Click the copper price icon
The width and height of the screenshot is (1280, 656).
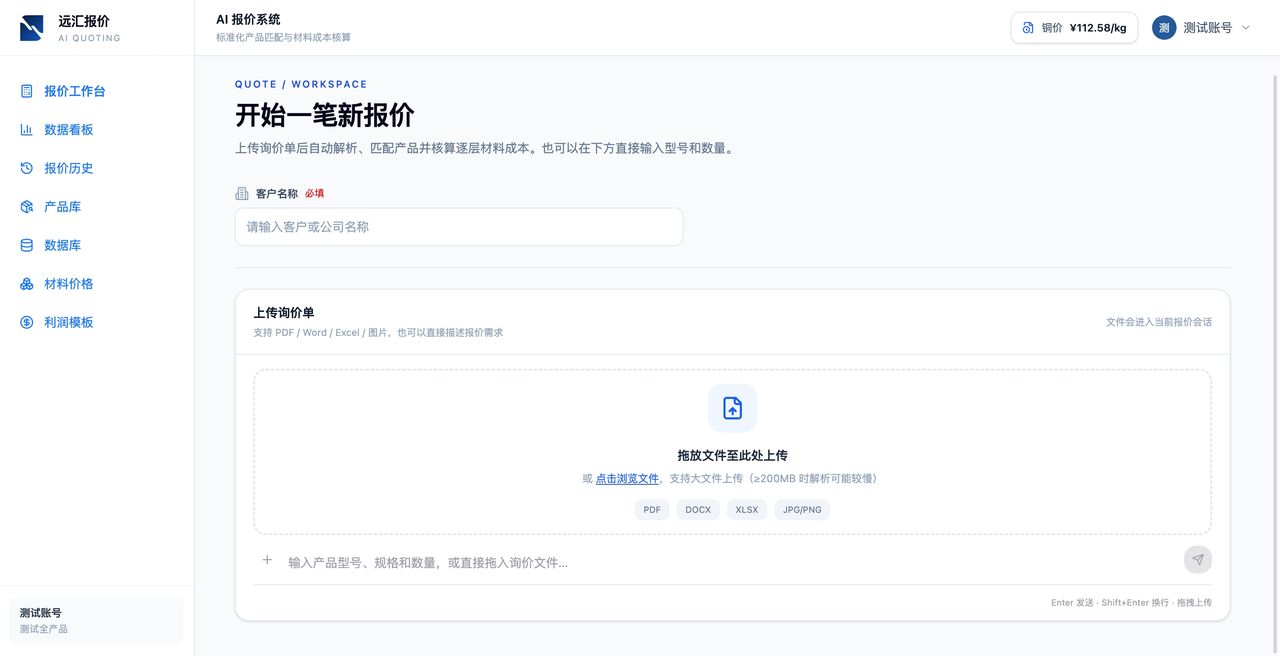click(x=1028, y=28)
